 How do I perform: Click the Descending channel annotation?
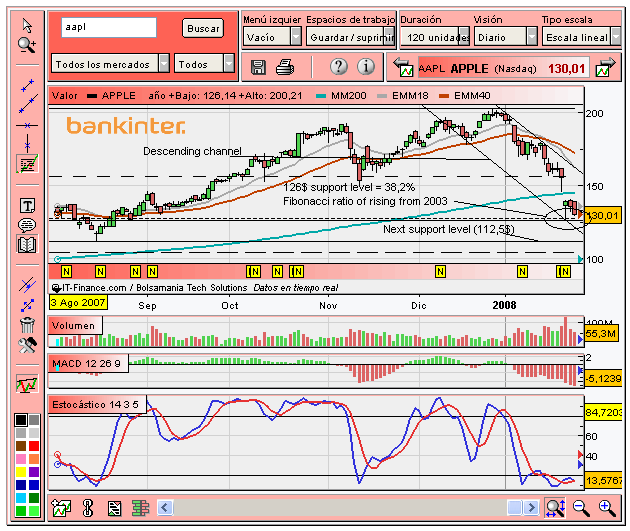192,151
